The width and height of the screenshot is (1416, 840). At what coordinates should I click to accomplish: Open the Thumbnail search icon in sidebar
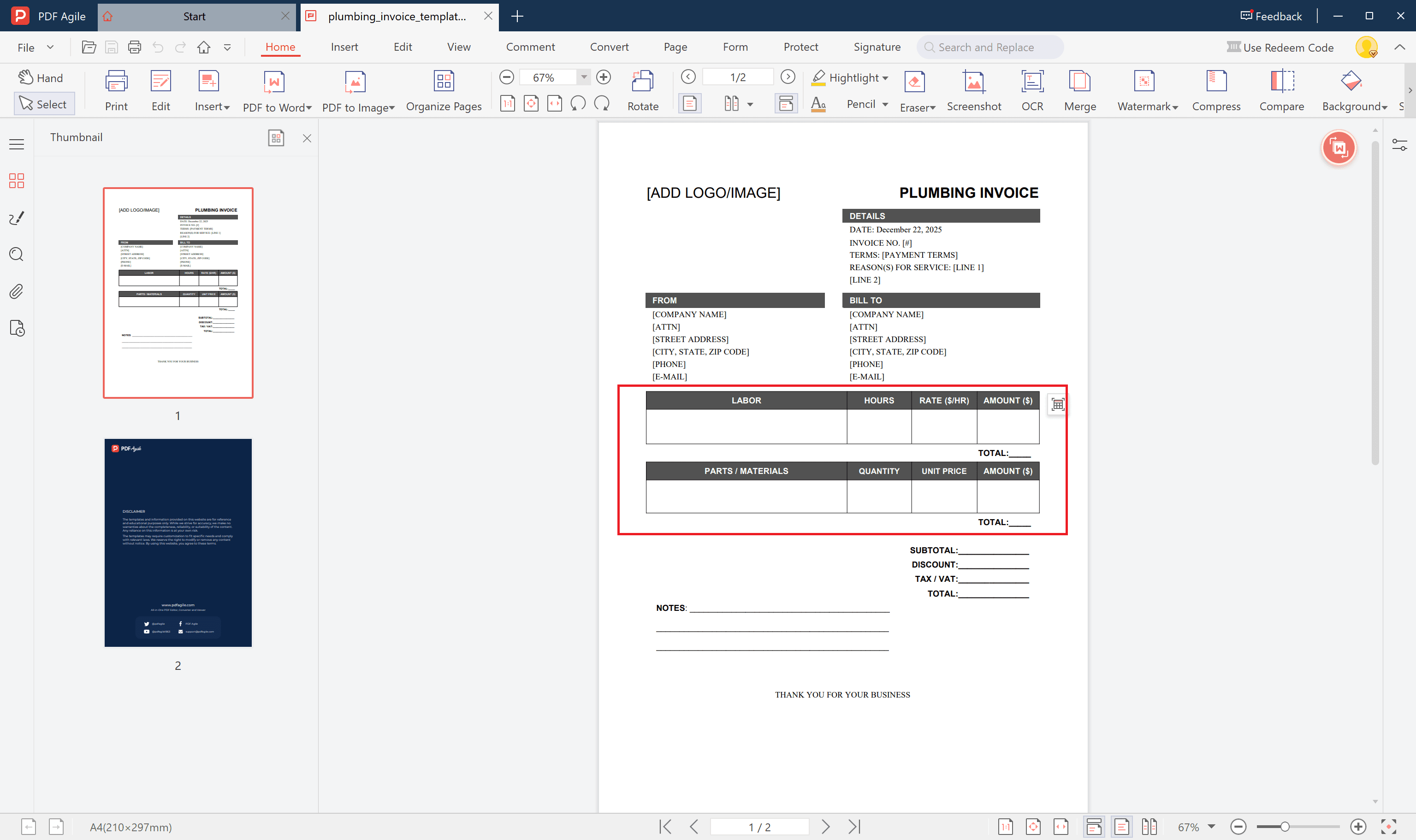click(x=16, y=254)
